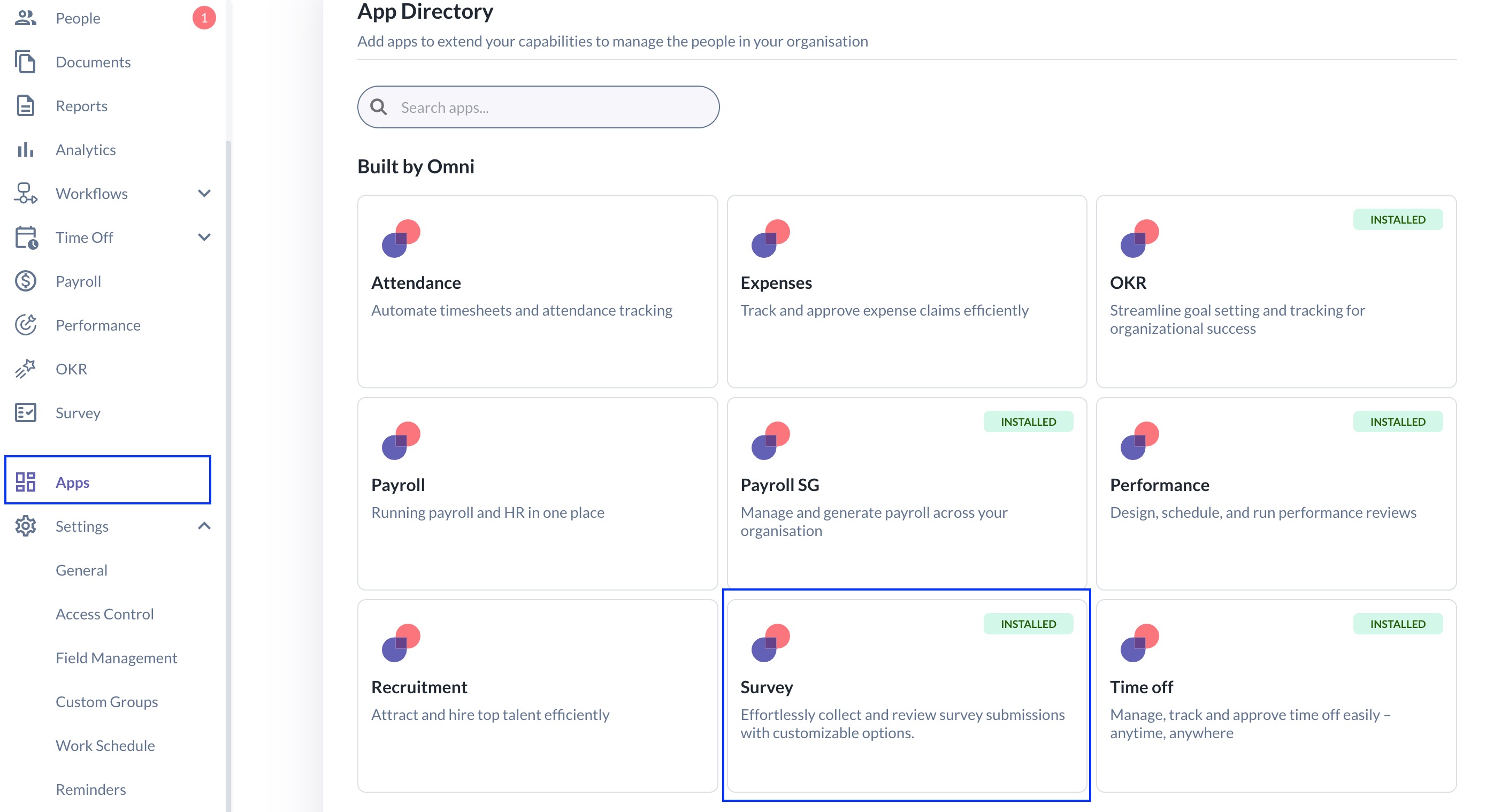Click the Payroll card logo icon
This screenshot has width=1486, height=812.
[x=401, y=441]
